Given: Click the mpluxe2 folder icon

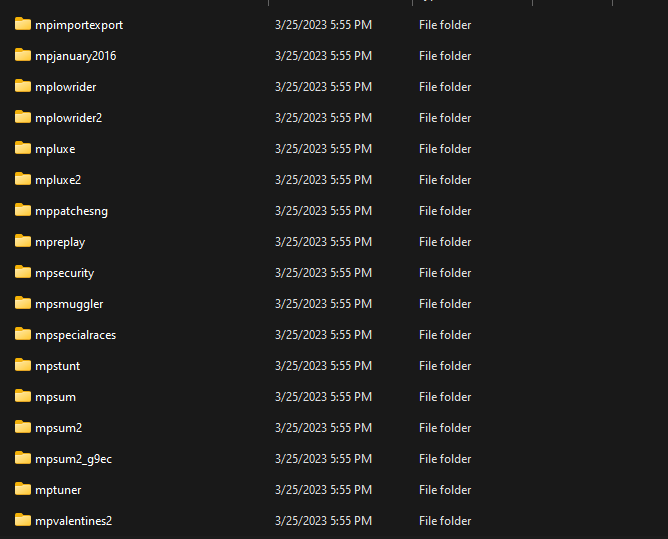Looking at the screenshot, I should click(23, 179).
